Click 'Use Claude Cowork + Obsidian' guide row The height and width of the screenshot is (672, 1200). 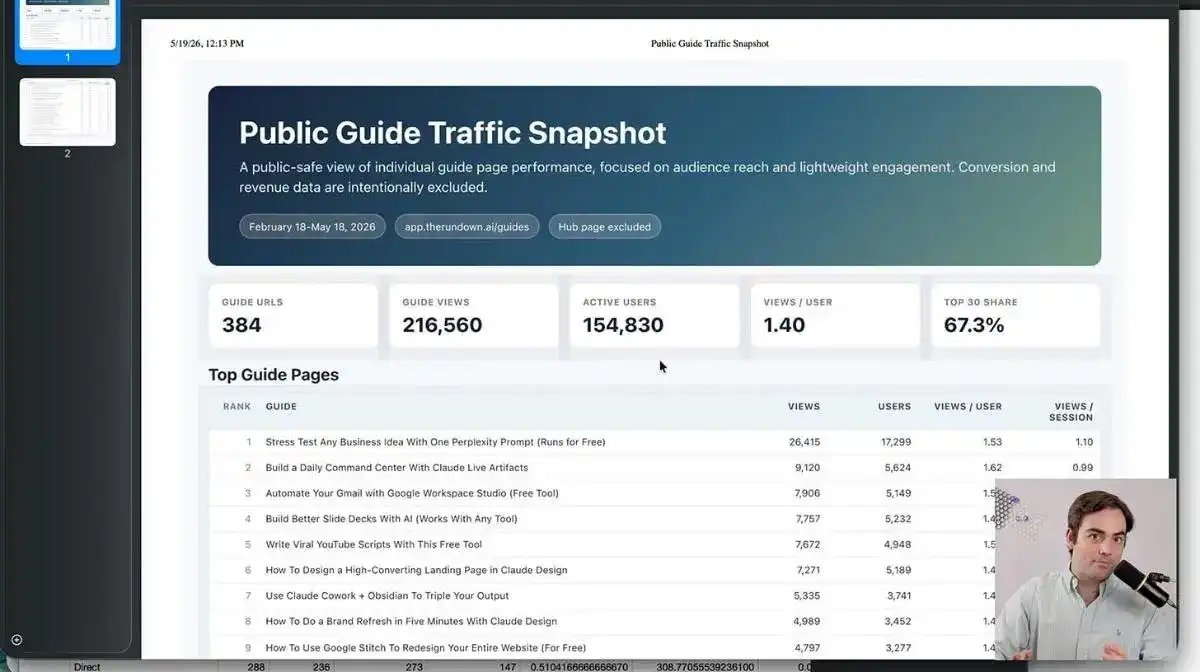pyautogui.click(x=654, y=596)
